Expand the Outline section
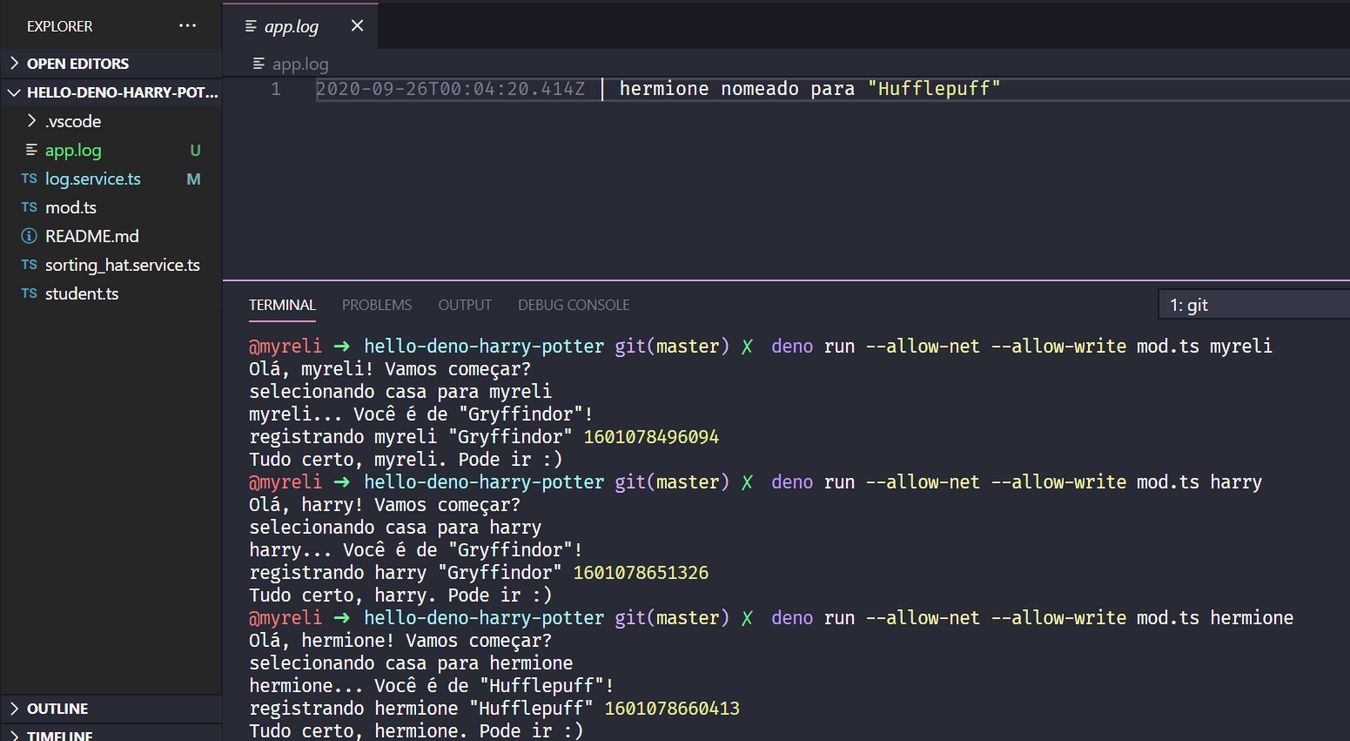The width and height of the screenshot is (1350, 741). (x=14, y=708)
